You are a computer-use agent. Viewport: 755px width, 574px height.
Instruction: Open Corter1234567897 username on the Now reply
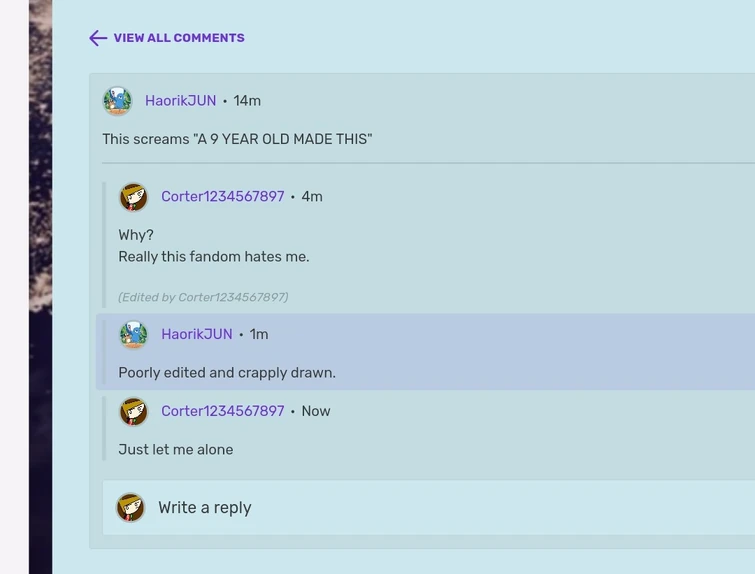(x=222, y=411)
